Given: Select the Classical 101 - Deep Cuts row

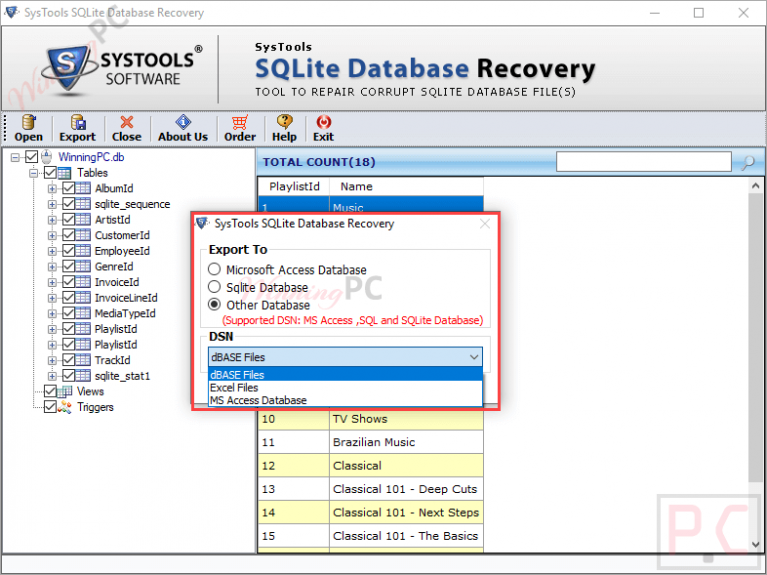Looking at the screenshot, I should click(371, 489).
